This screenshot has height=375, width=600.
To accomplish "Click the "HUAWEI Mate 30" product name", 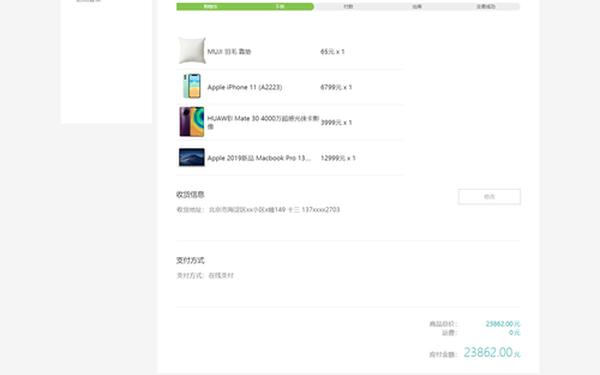I will pos(263,122).
